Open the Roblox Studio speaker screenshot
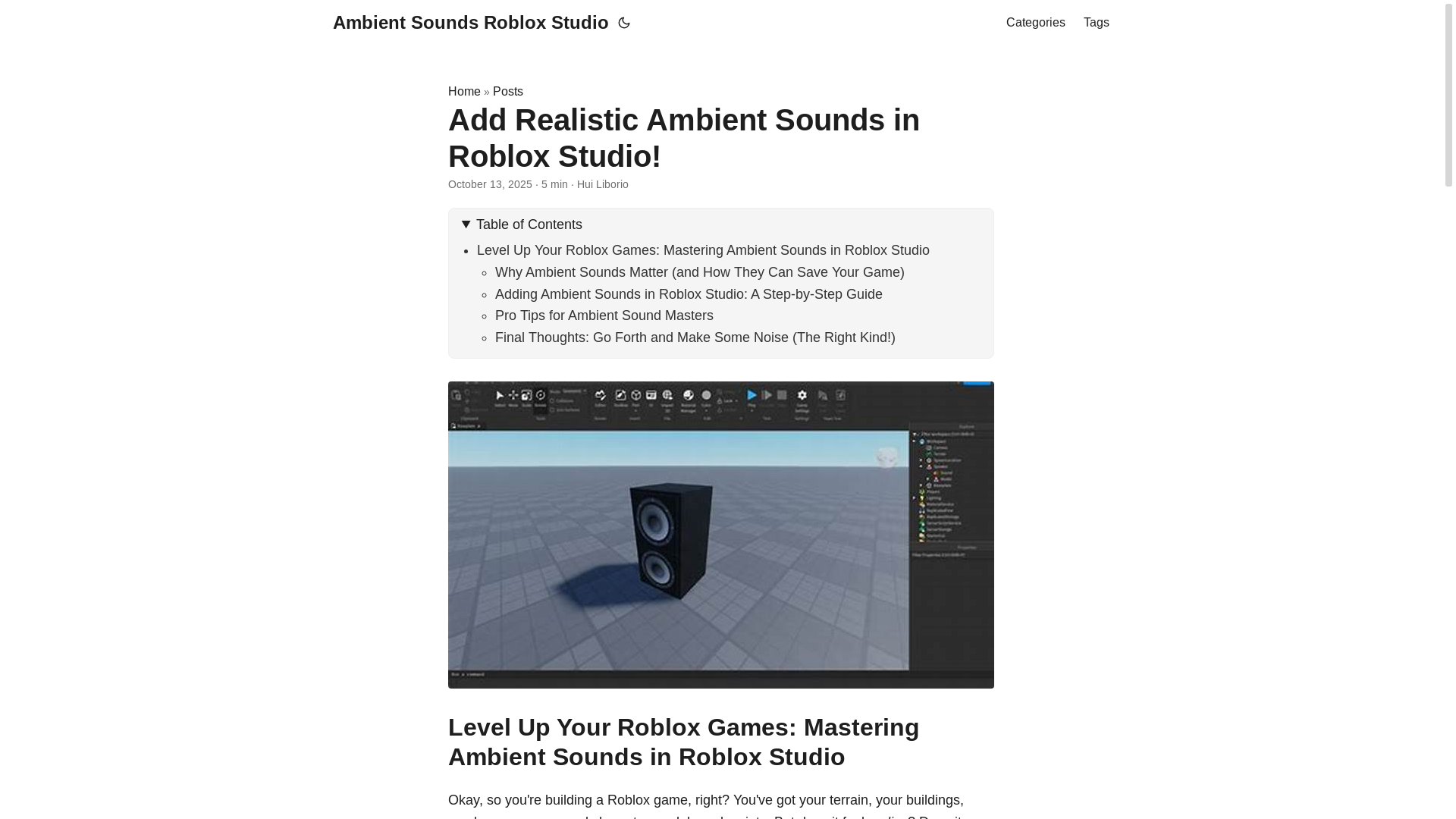This screenshot has height=819, width=1456. tap(721, 535)
